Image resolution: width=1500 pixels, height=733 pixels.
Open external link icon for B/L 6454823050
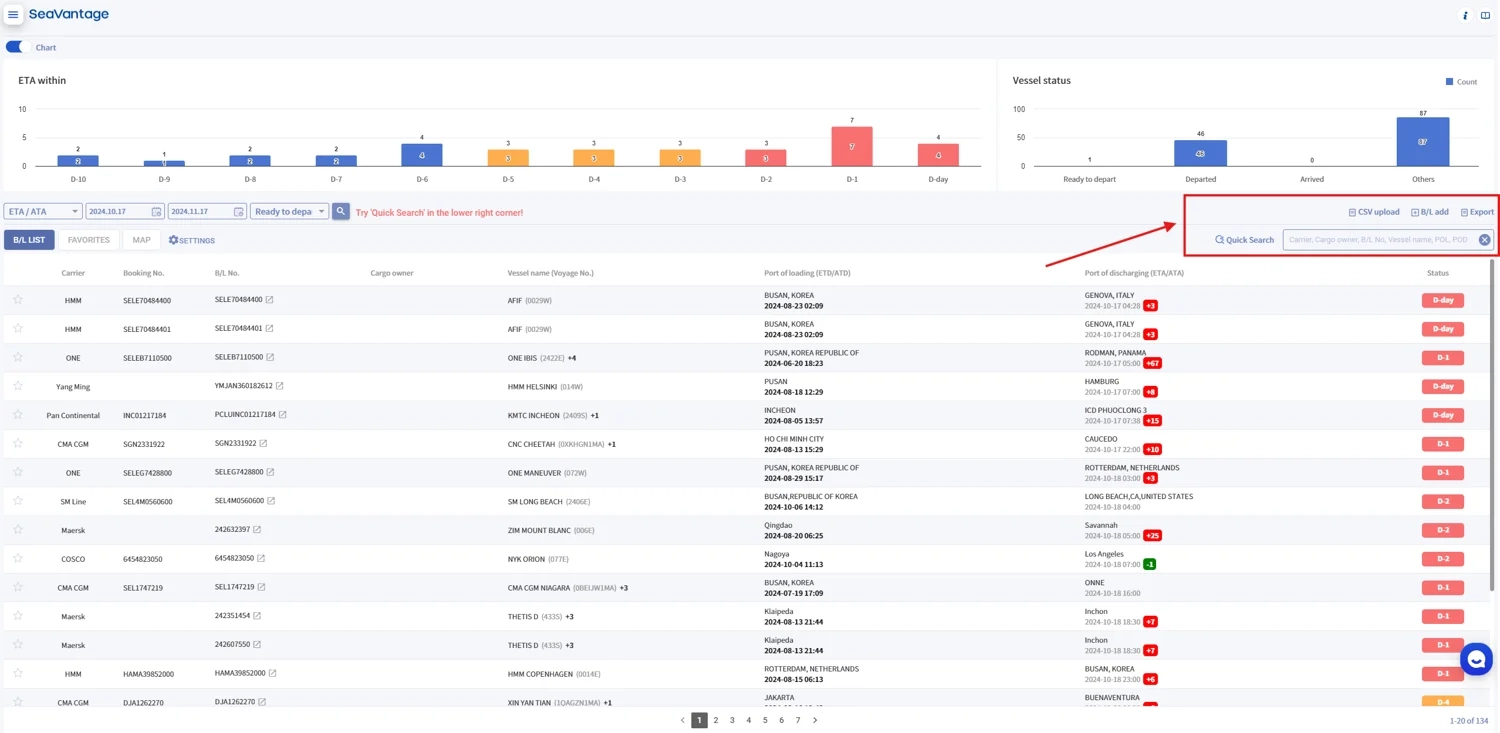261,558
